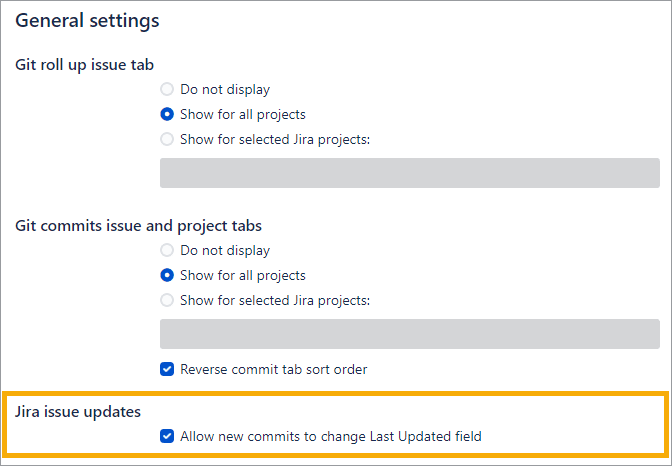This screenshot has width=672, height=466.
Task: Choose "Show for all projects" radio under Git commits
Action: point(167,276)
